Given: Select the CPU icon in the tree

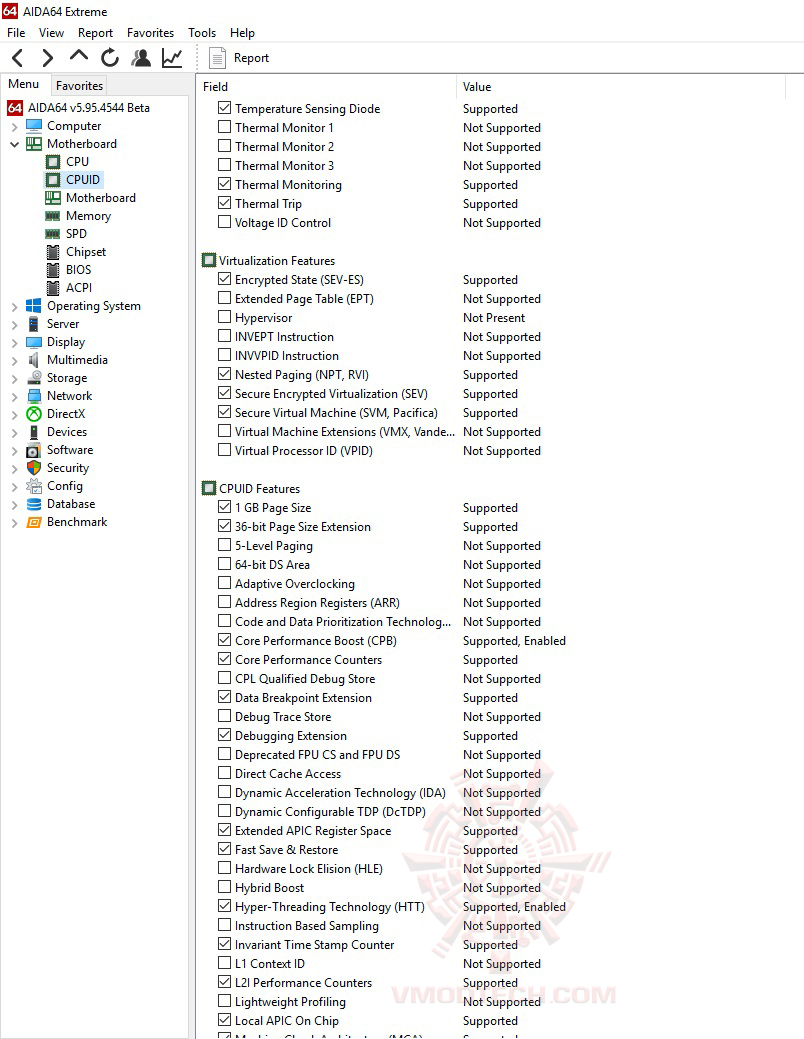Looking at the screenshot, I should [53, 162].
